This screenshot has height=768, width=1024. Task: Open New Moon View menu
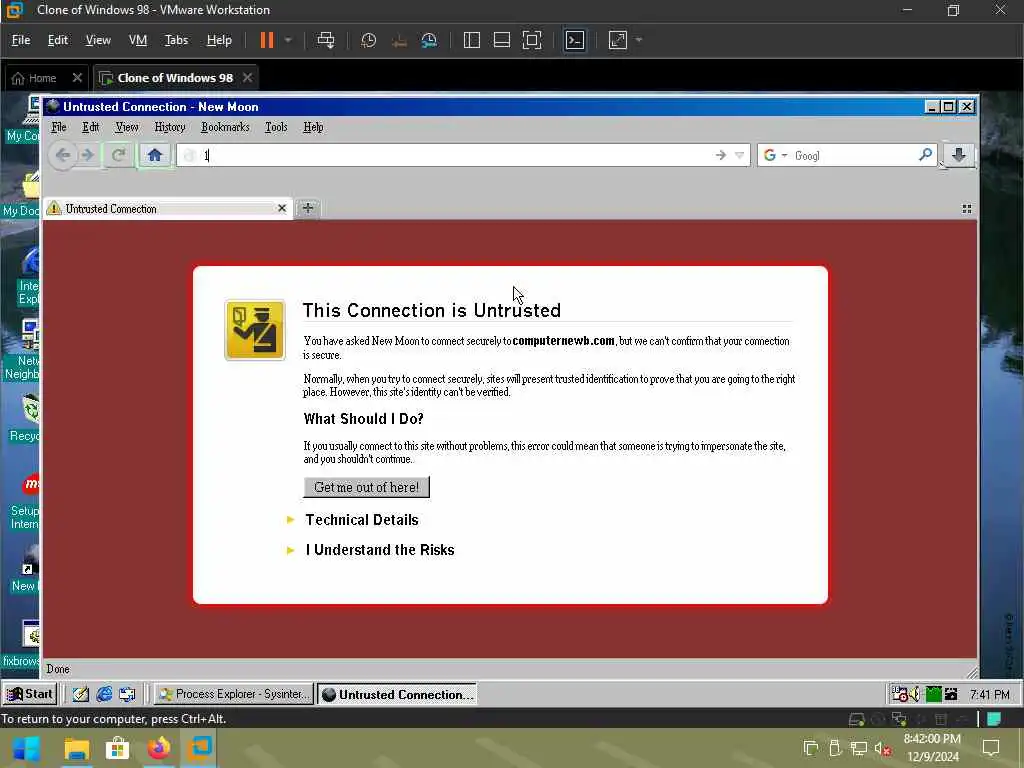[127, 127]
